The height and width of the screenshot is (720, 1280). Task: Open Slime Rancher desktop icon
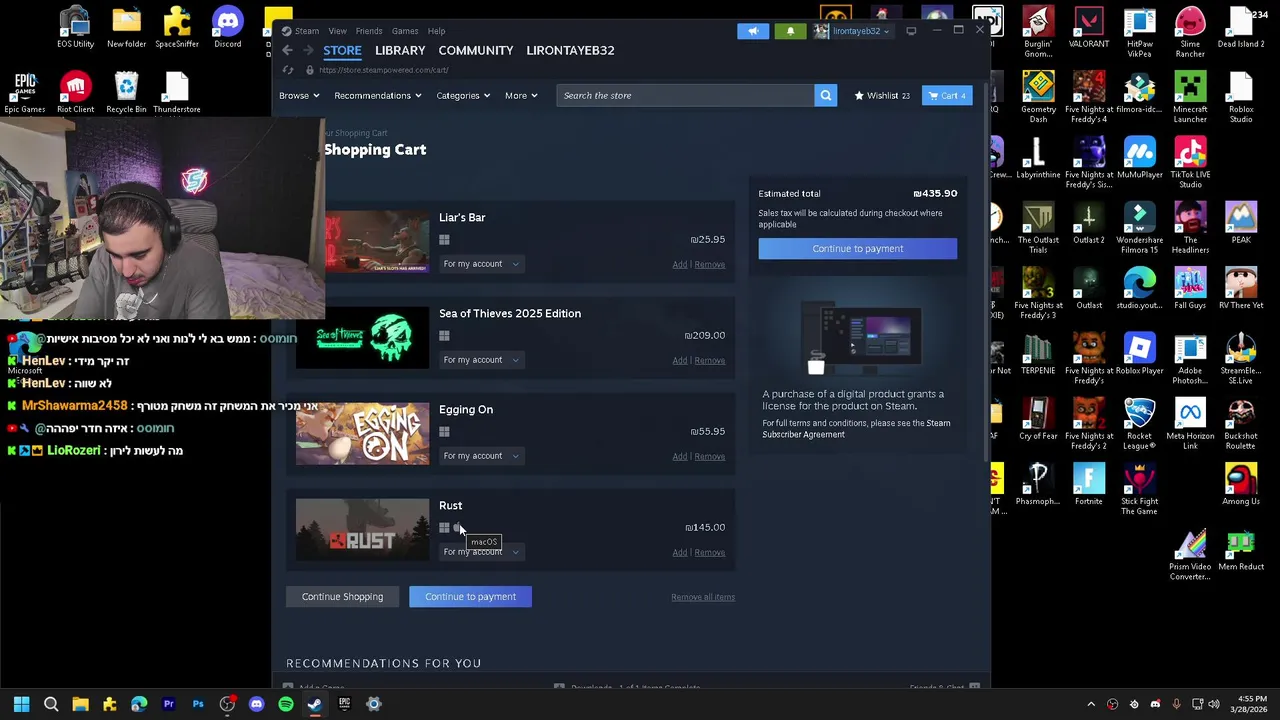[1190, 32]
